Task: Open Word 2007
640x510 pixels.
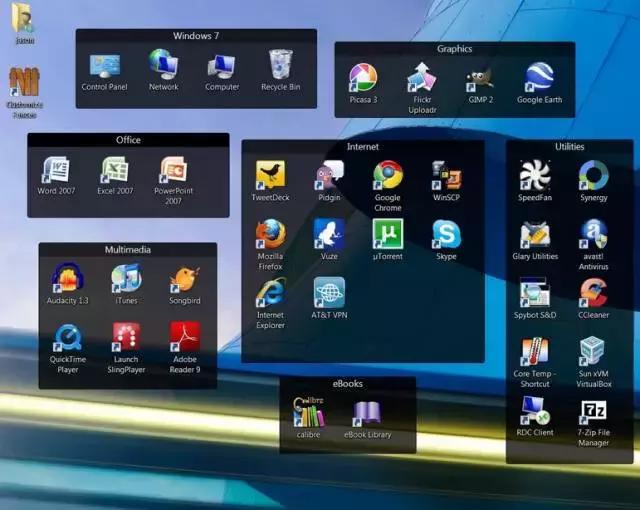Action: [x=56, y=172]
